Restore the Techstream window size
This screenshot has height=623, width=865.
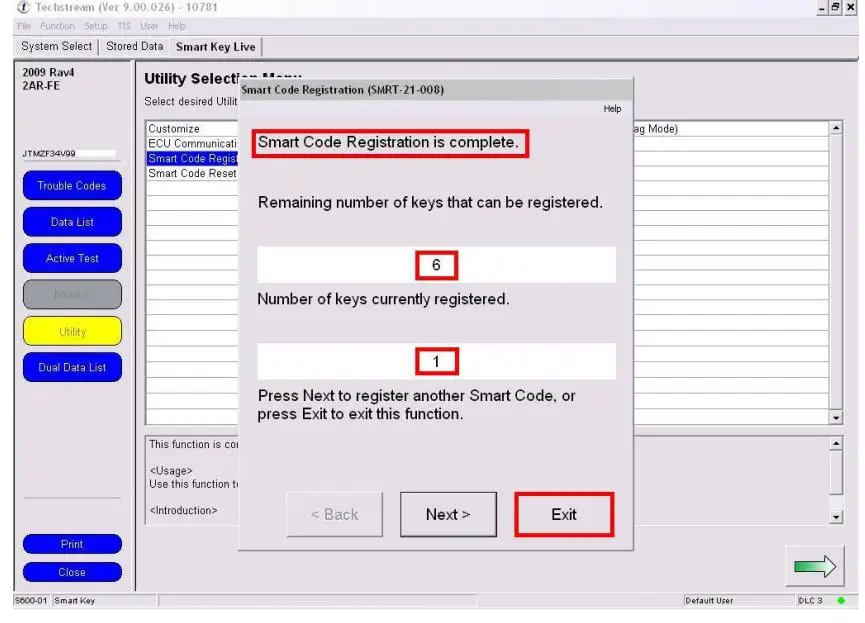point(835,8)
